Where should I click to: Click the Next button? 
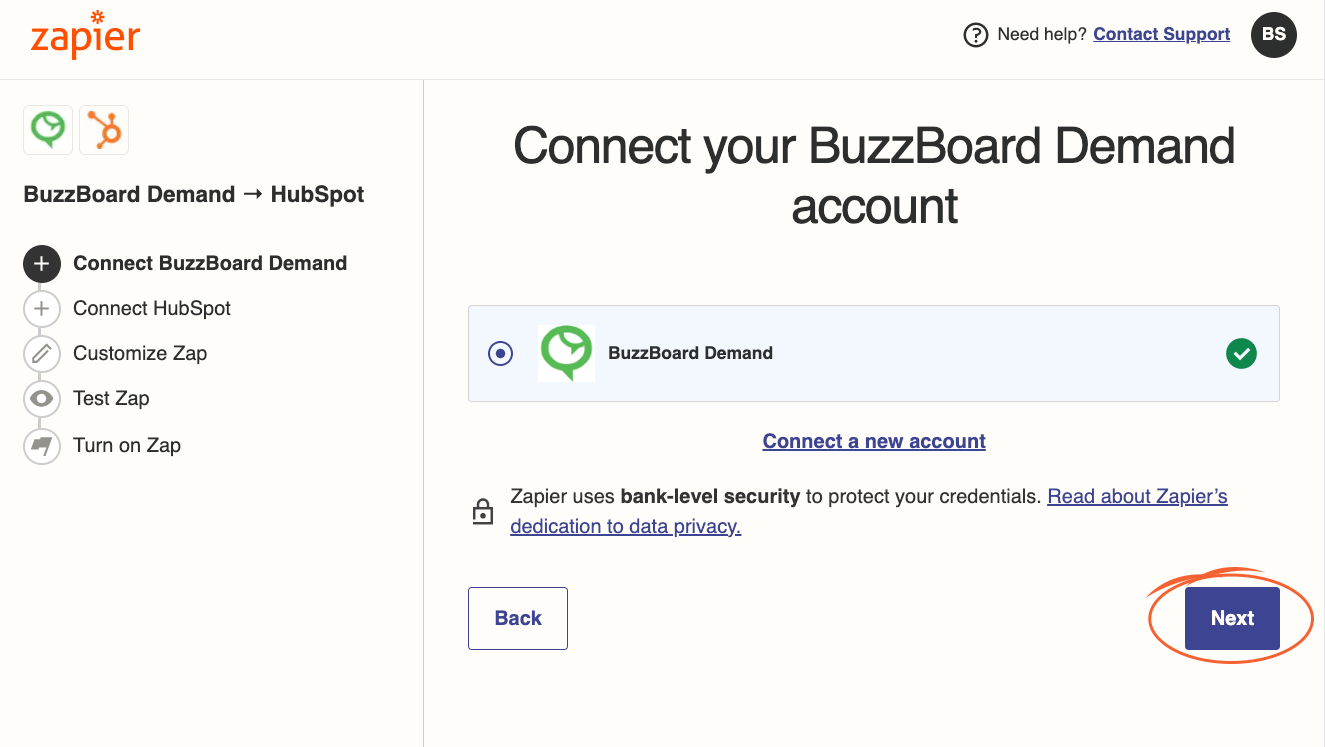click(x=1232, y=618)
